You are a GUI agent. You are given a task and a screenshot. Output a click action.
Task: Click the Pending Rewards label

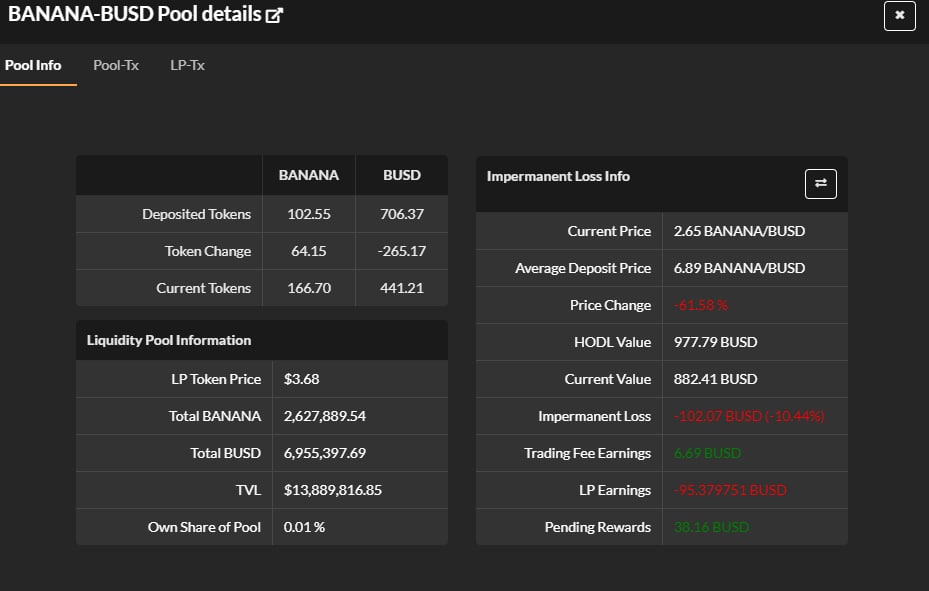(x=598, y=527)
